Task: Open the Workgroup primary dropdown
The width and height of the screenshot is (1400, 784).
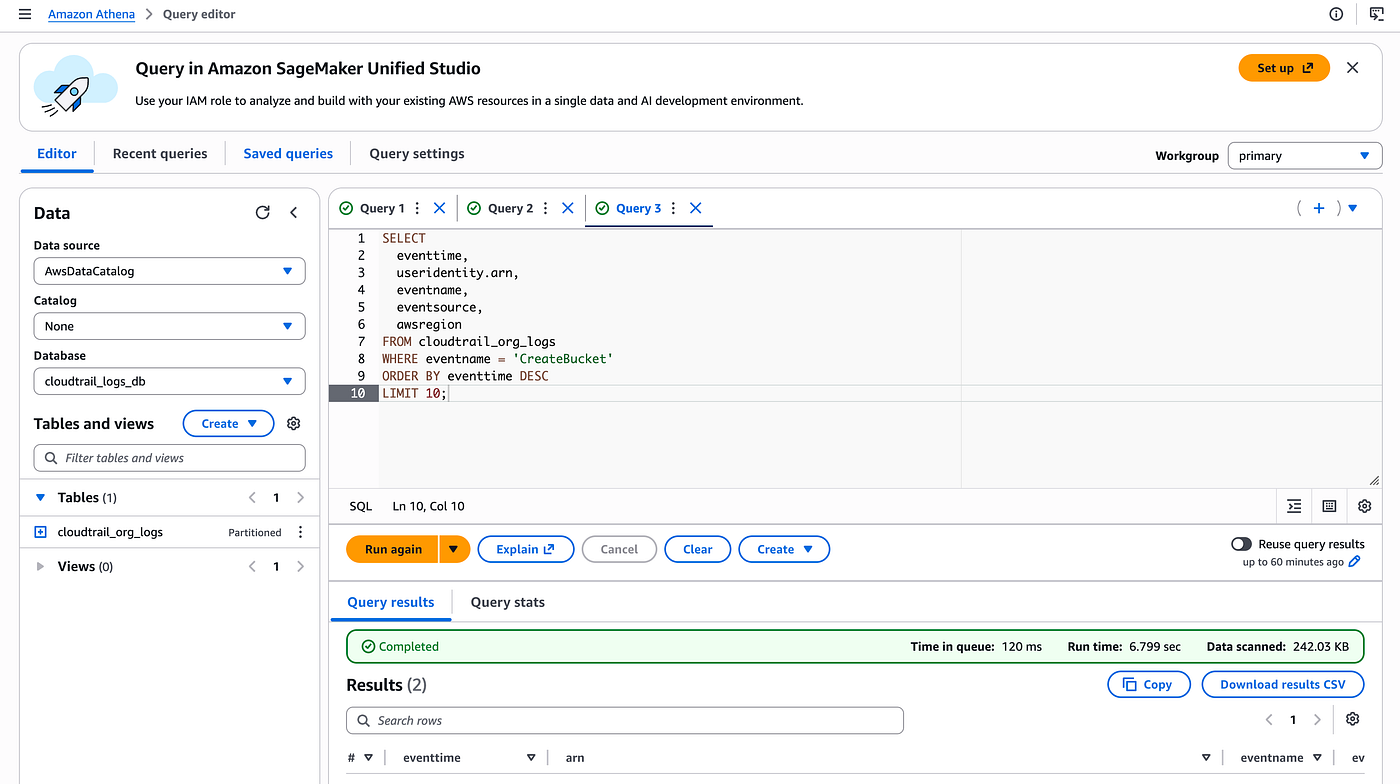Action: (x=1305, y=156)
